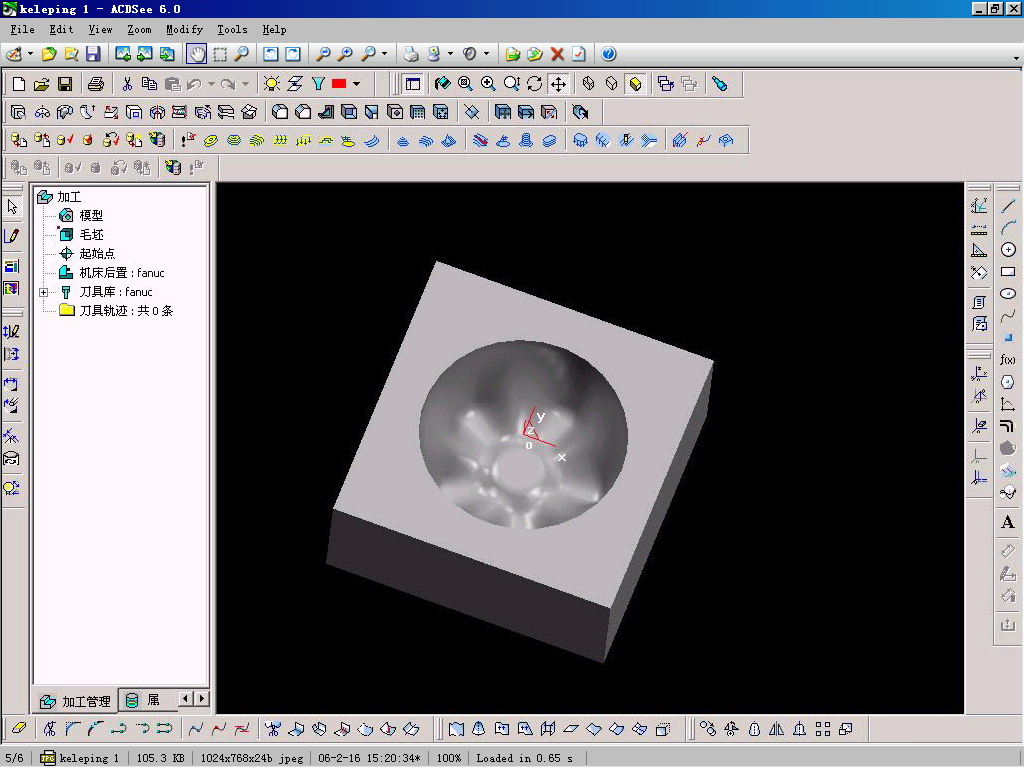Rotate image counterclockwise in ACDSee toolbar
Image resolution: width=1024 pixels, height=768 pixels.
270,54
